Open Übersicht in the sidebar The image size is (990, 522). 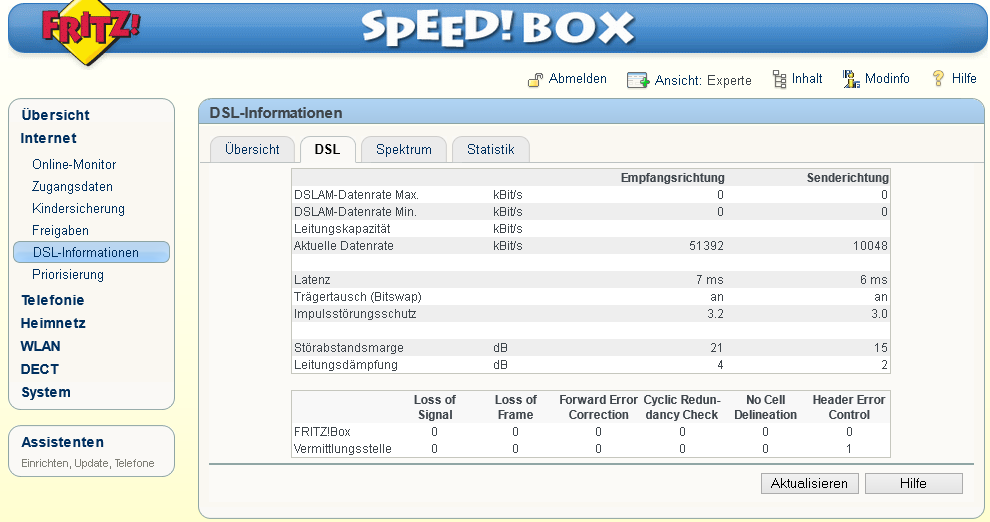(56, 115)
